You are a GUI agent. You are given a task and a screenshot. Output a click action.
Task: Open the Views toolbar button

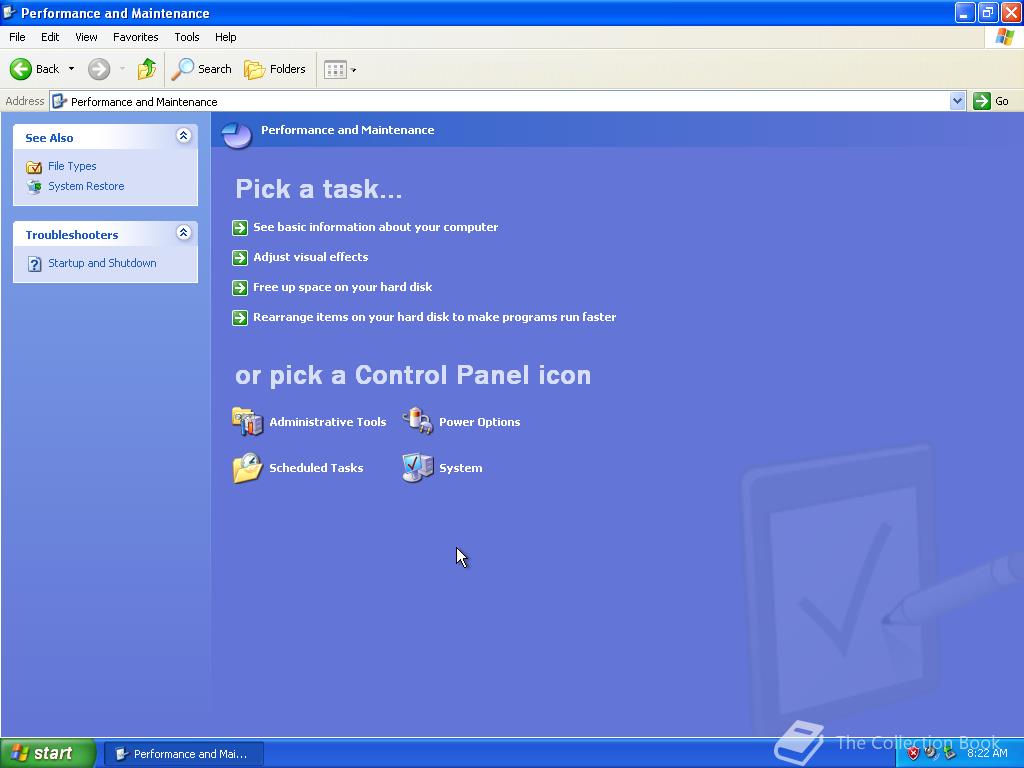tap(340, 69)
